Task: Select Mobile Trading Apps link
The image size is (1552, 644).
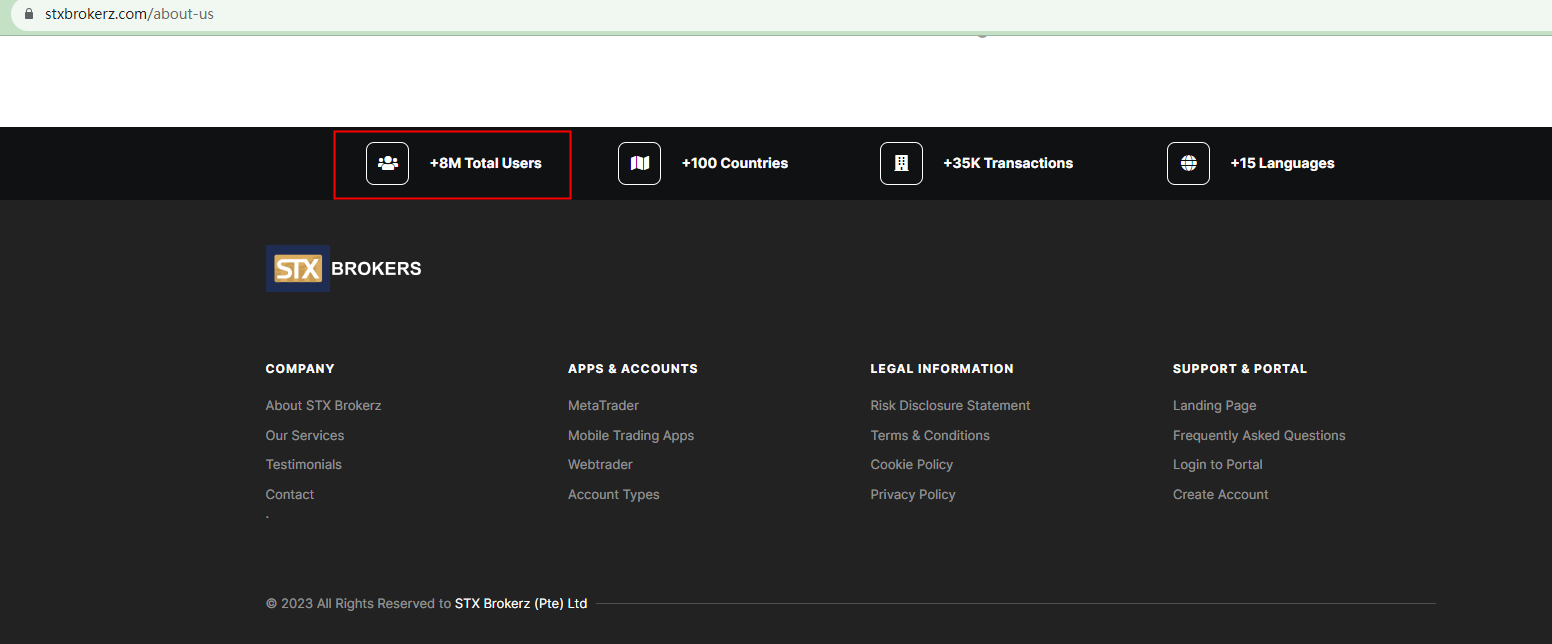Action: [630, 435]
